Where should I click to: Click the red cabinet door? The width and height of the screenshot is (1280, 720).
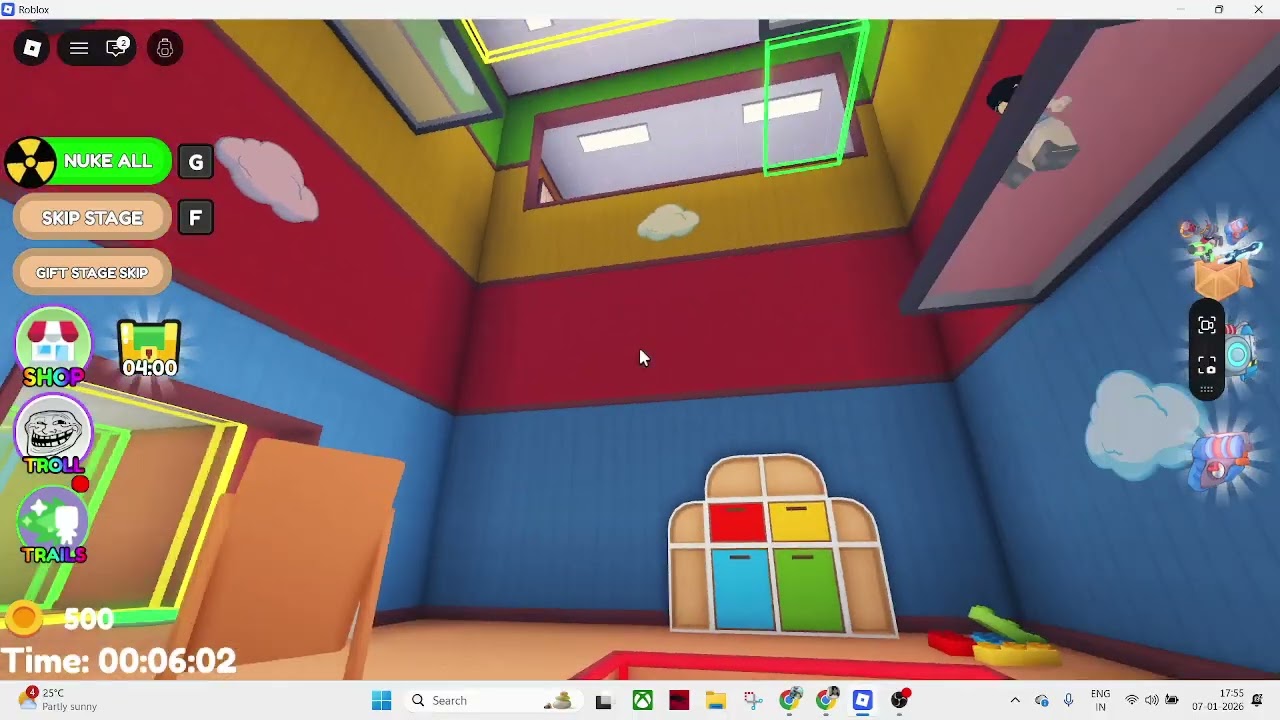(x=737, y=523)
